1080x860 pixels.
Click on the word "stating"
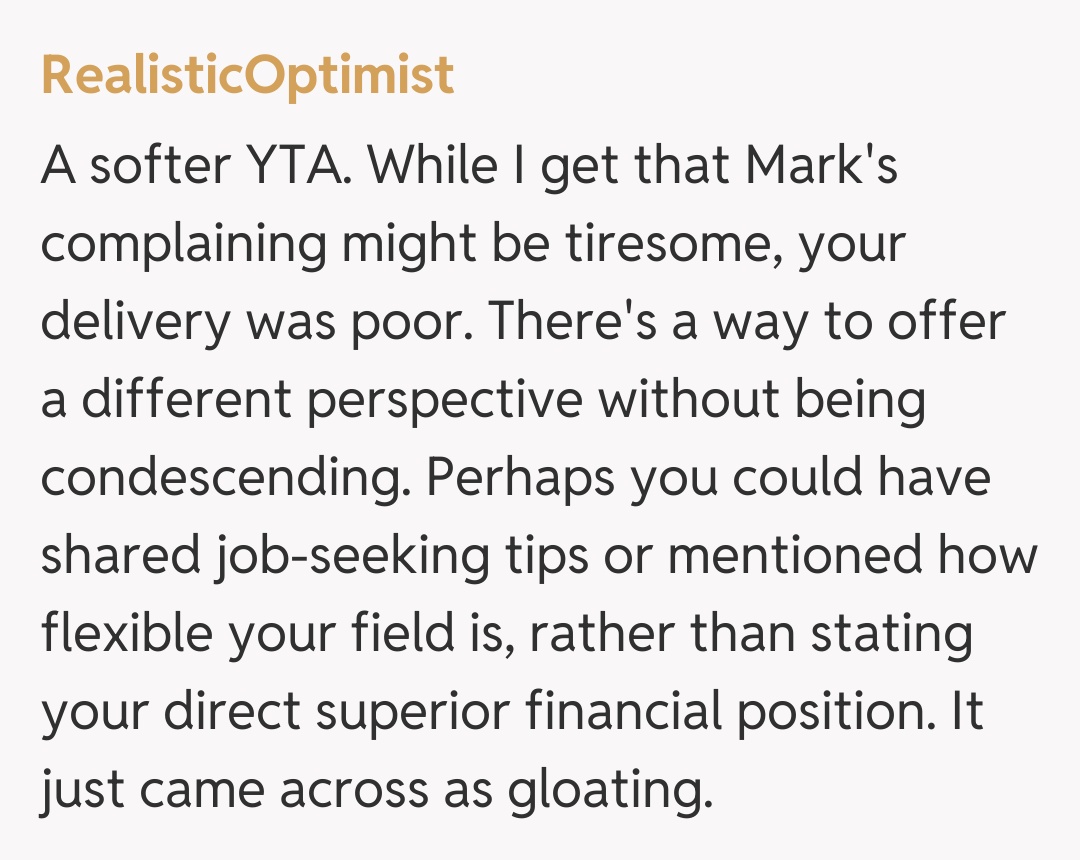(891, 634)
